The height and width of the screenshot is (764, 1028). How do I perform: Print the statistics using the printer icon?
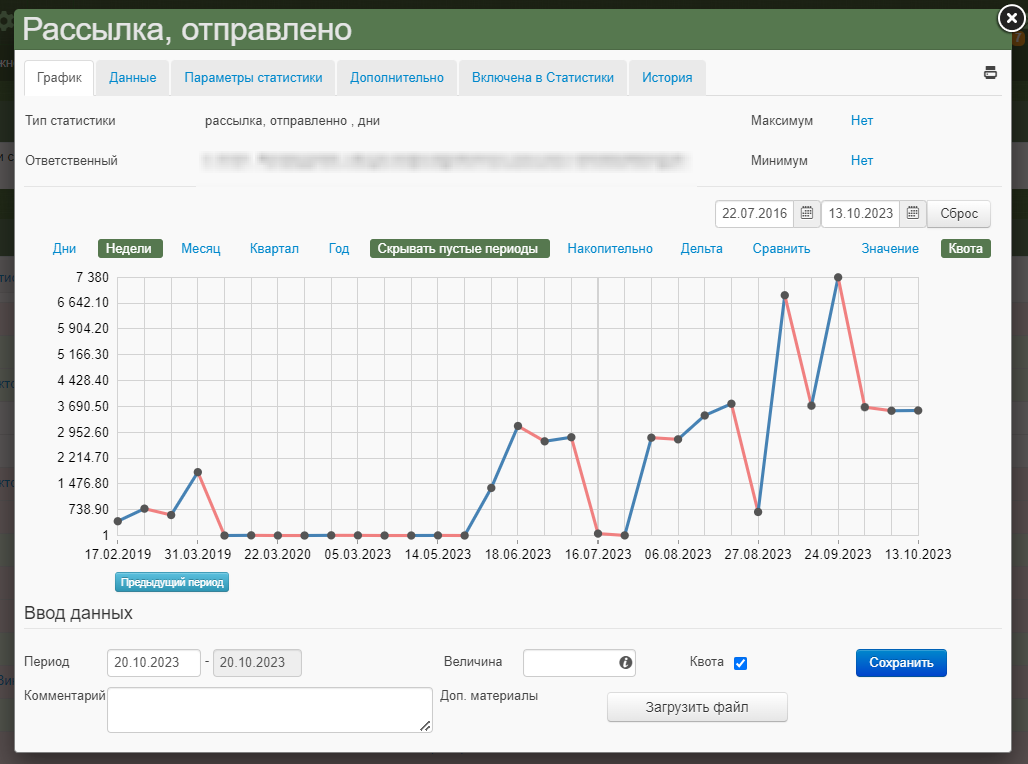tap(990, 73)
